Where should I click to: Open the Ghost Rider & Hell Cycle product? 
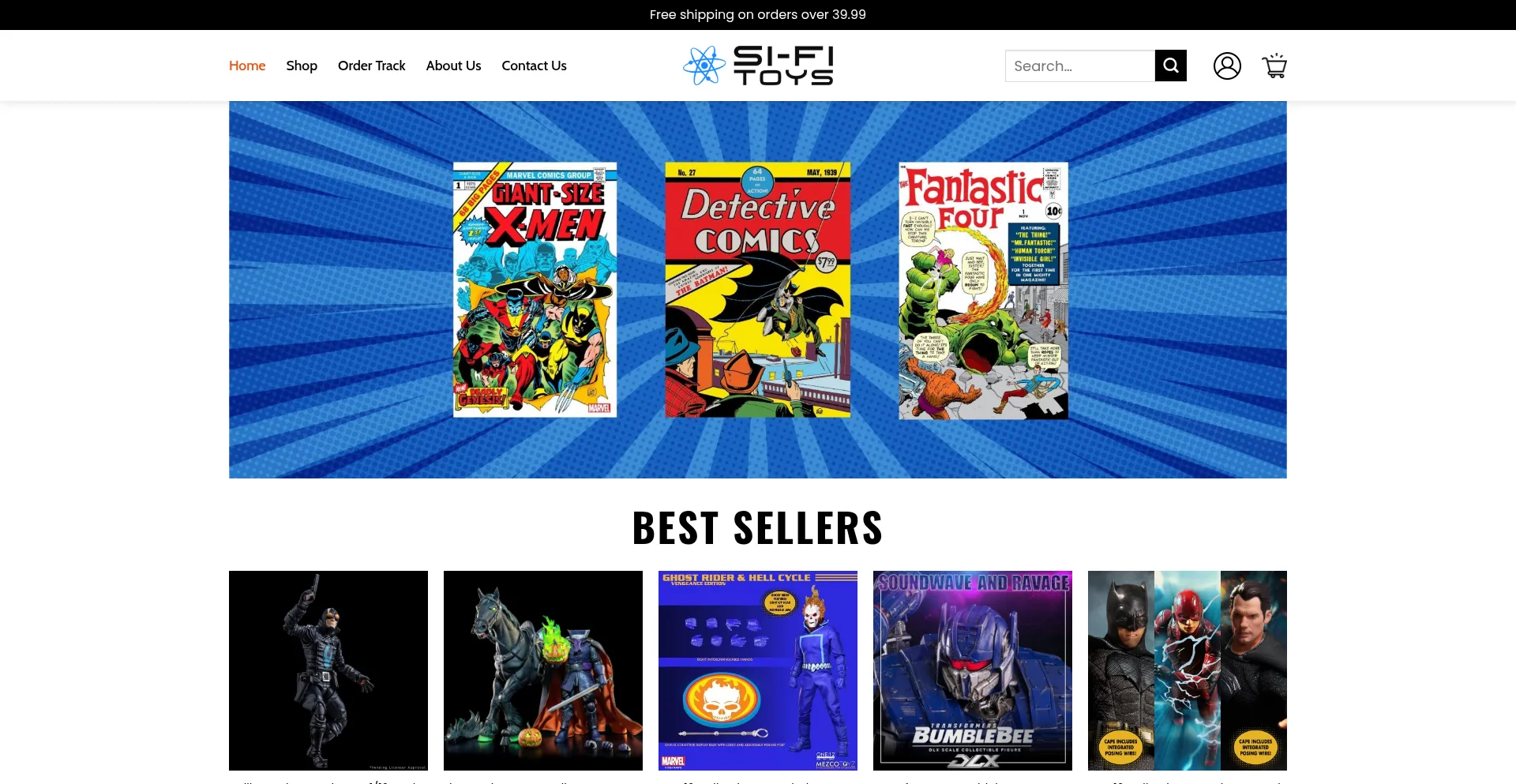pyautogui.click(x=758, y=670)
